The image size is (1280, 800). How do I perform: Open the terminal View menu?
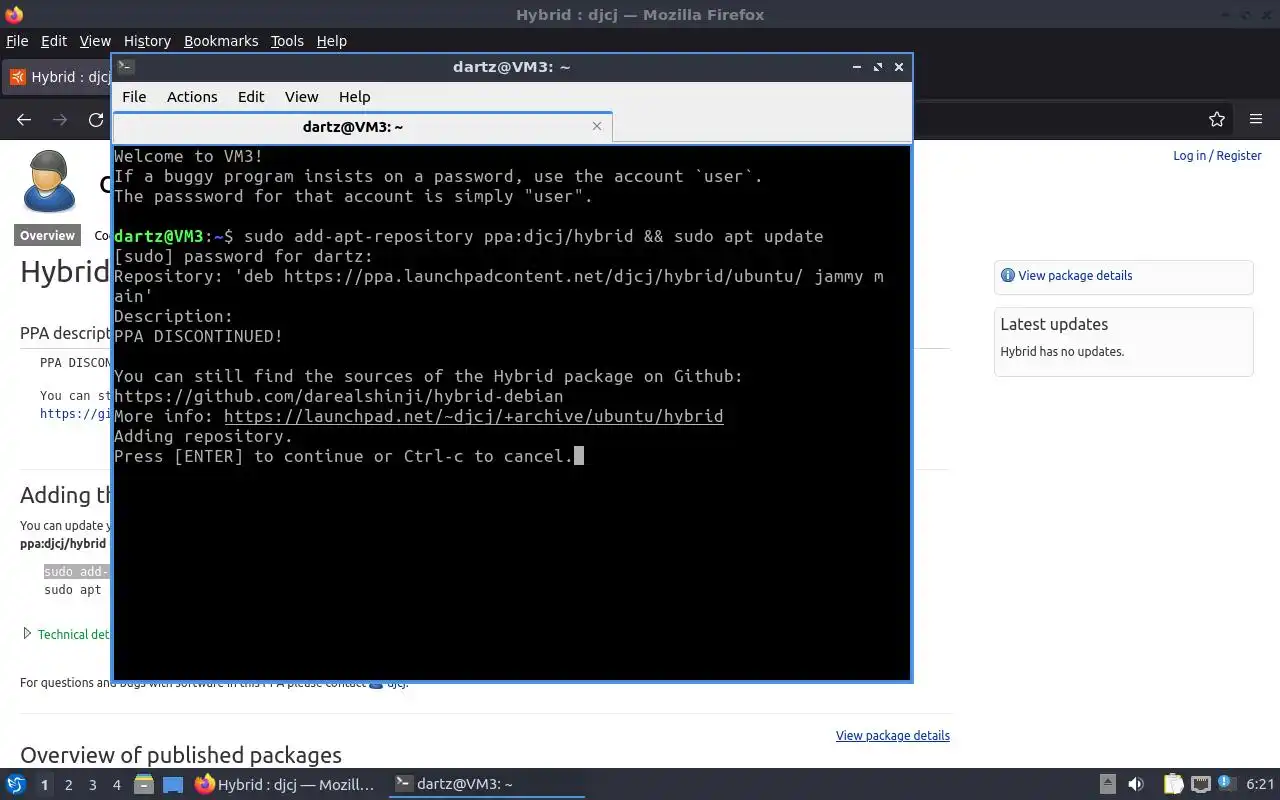pyautogui.click(x=301, y=97)
